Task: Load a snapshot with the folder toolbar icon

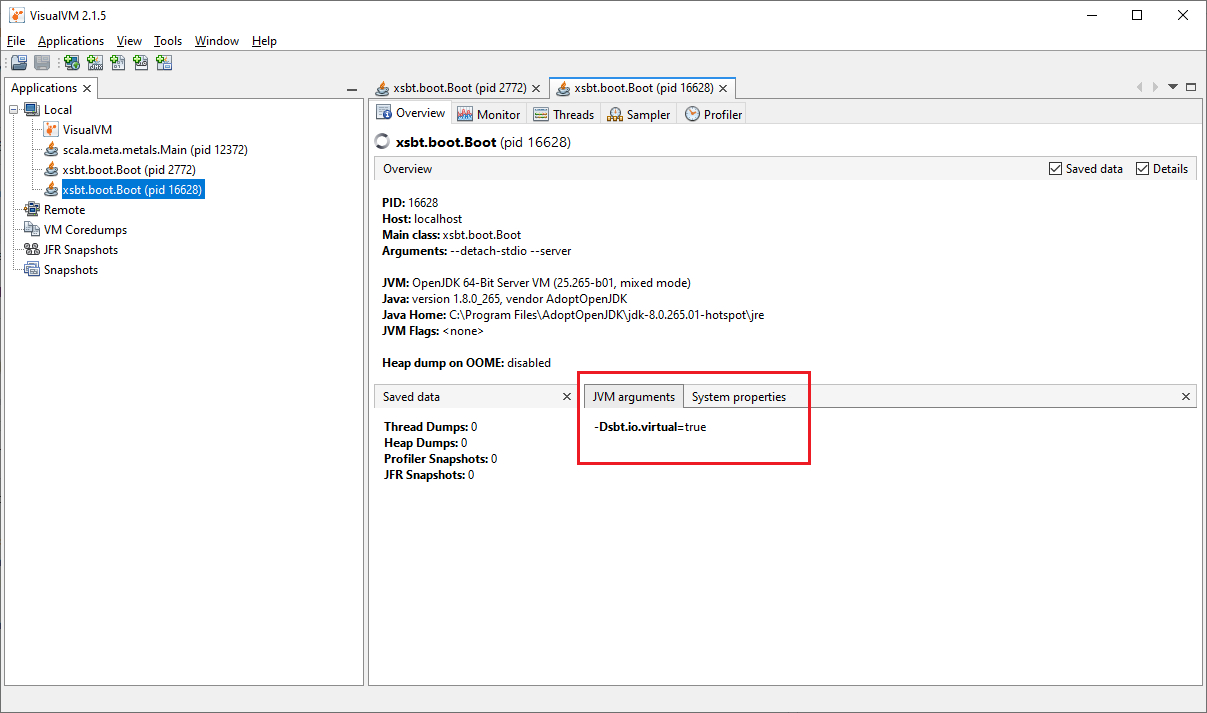Action: 18,62
